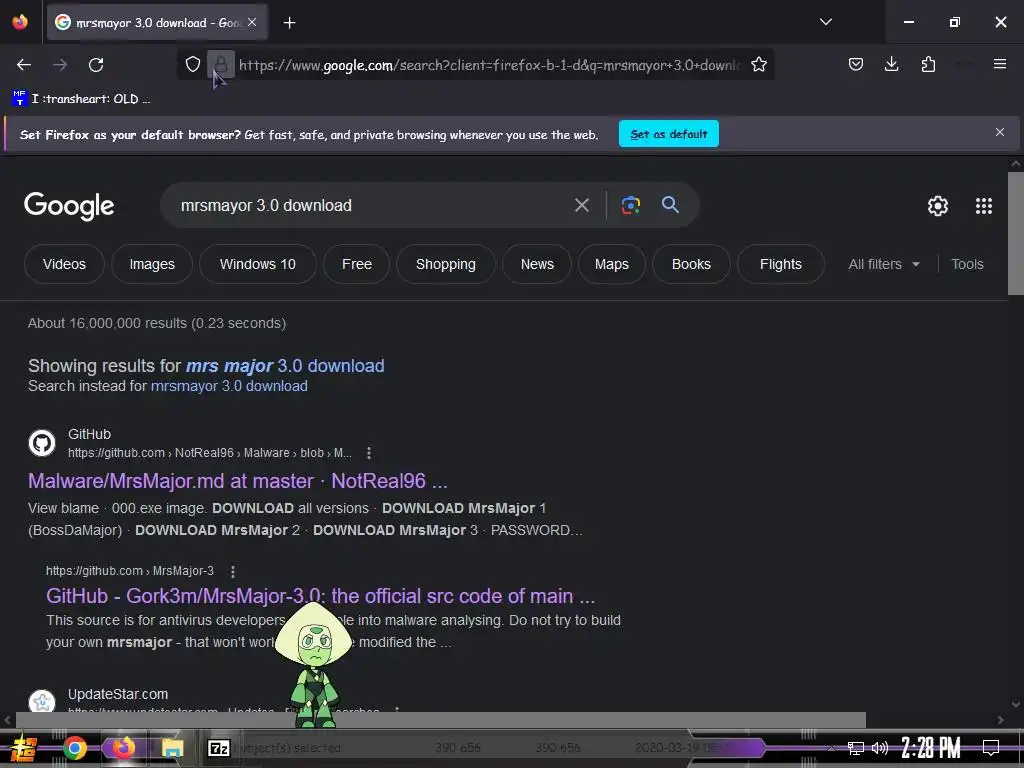The height and width of the screenshot is (768, 1024).
Task: Clear the search query with the X
Action: tap(581, 206)
